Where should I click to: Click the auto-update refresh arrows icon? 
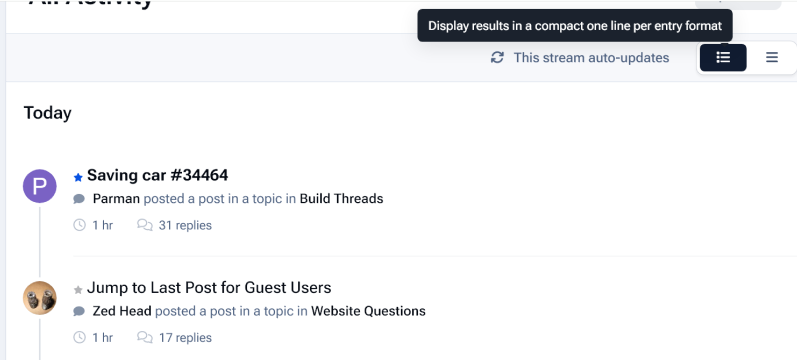pyautogui.click(x=497, y=57)
